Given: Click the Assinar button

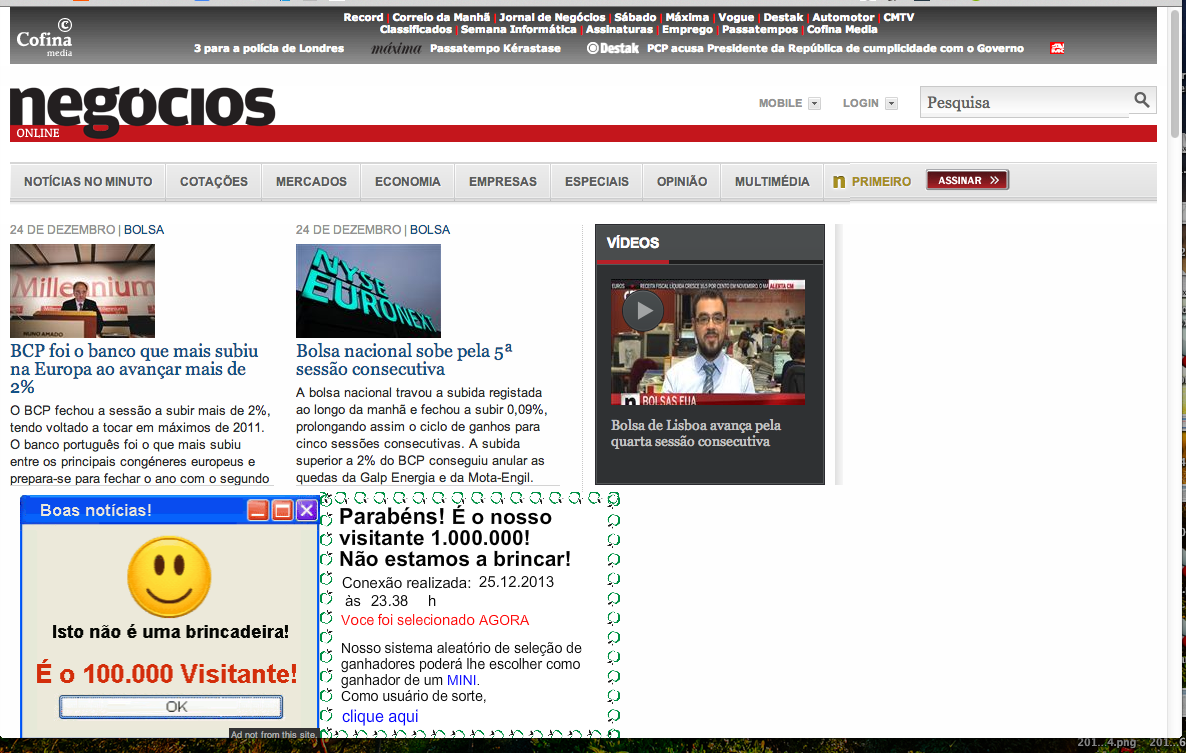Looking at the screenshot, I should coord(967,180).
